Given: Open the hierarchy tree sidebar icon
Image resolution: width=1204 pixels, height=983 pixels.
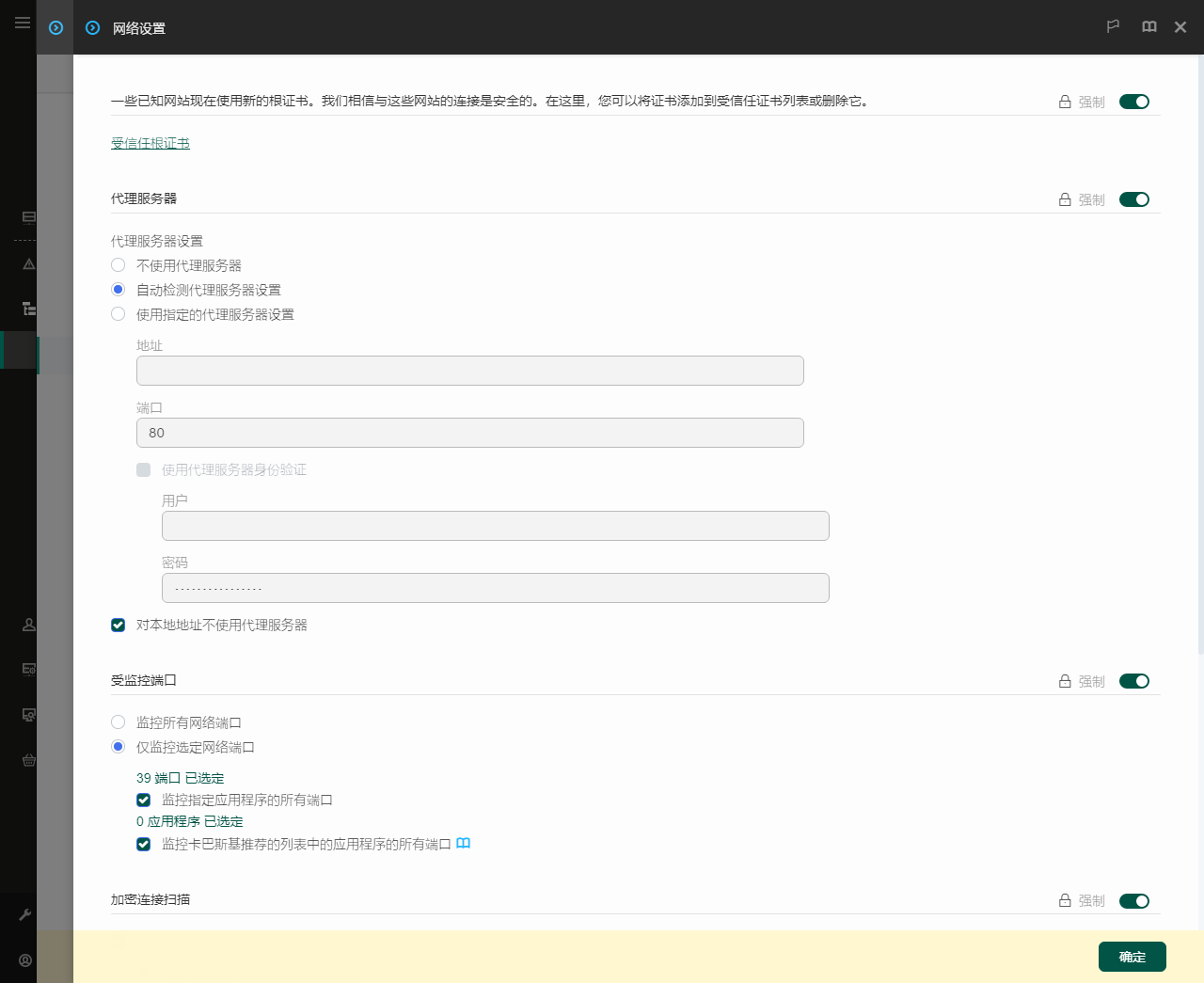Looking at the screenshot, I should [29, 309].
